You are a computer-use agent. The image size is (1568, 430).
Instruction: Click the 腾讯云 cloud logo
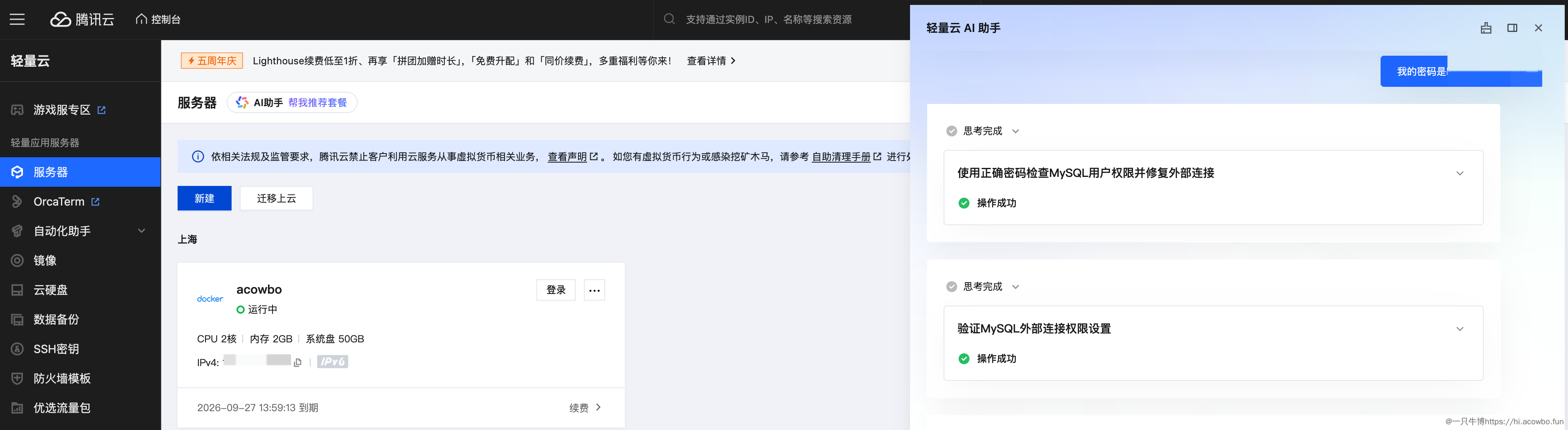[81, 20]
